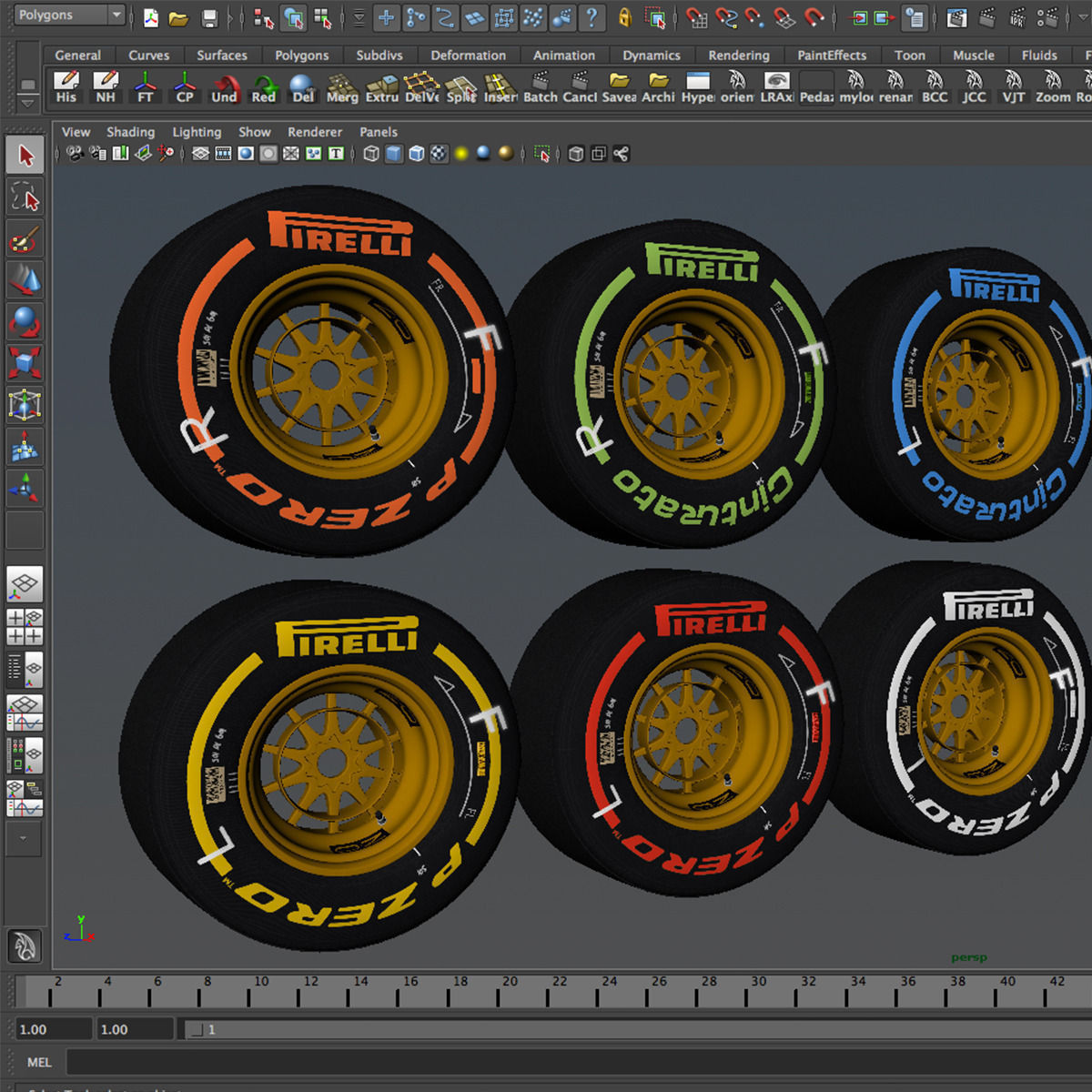Toggle use all lights yellow sphere
The height and width of the screenshot is (1092, 1092).
click(461, 154)
